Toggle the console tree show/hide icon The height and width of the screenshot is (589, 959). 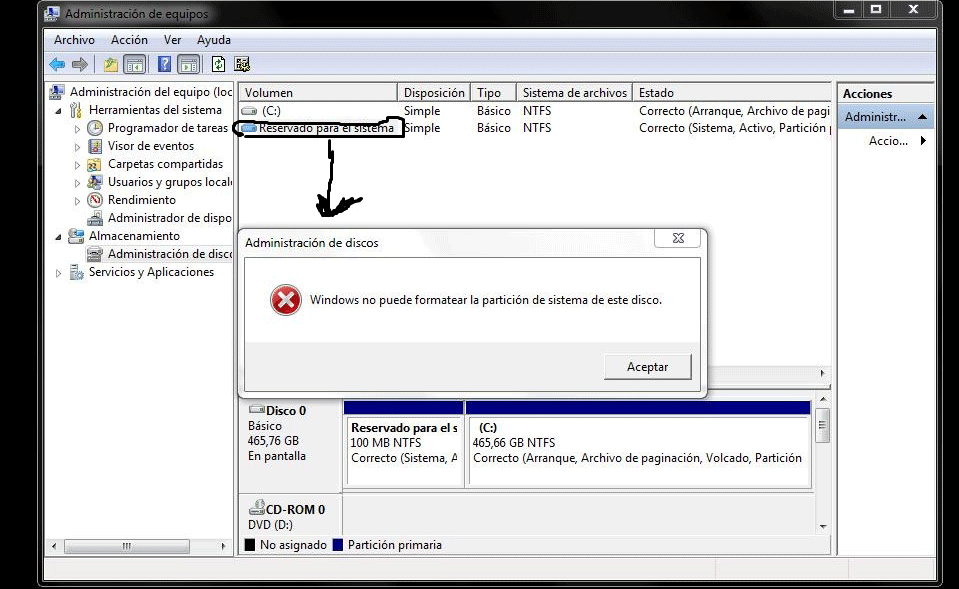click(x=135, y=64)
